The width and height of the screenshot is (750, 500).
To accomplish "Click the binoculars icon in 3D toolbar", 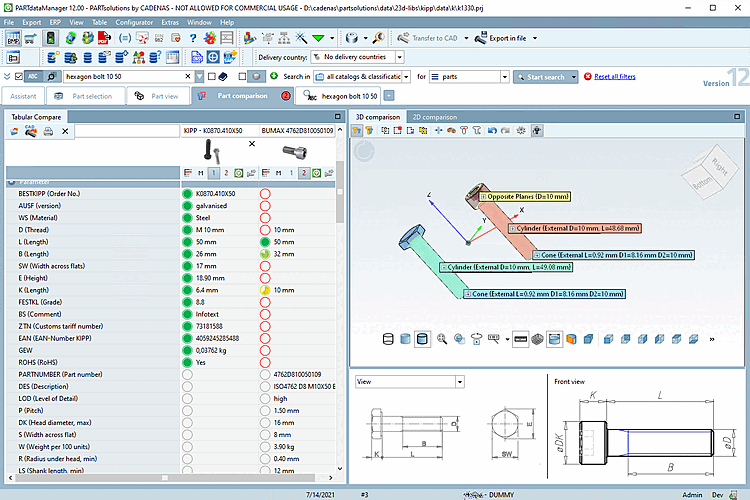I will [451, 130].
